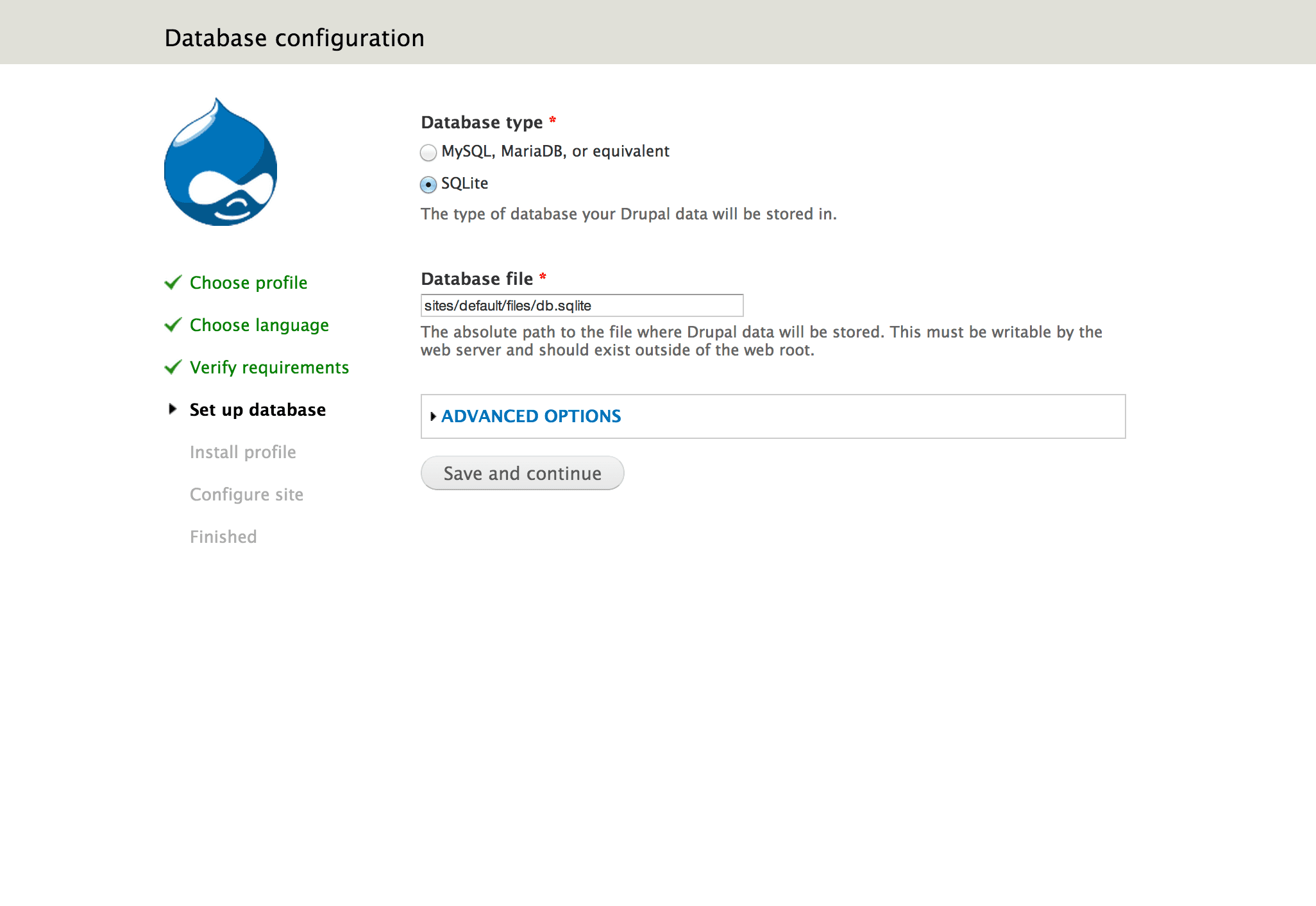Click the Choose profile step
The image size is (1316, 906).
[248, 283]
